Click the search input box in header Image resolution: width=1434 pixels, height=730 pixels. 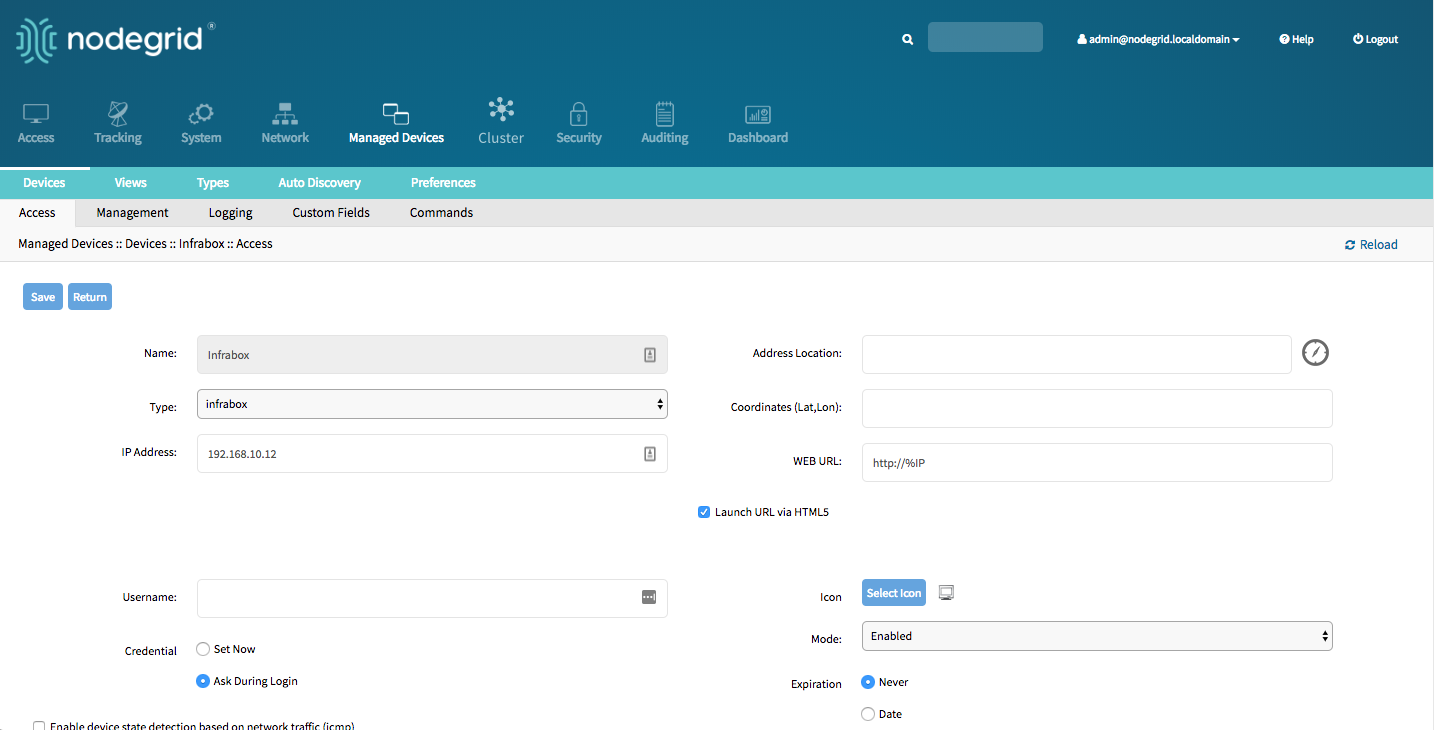pyautogui.click(x=985, y=38)
